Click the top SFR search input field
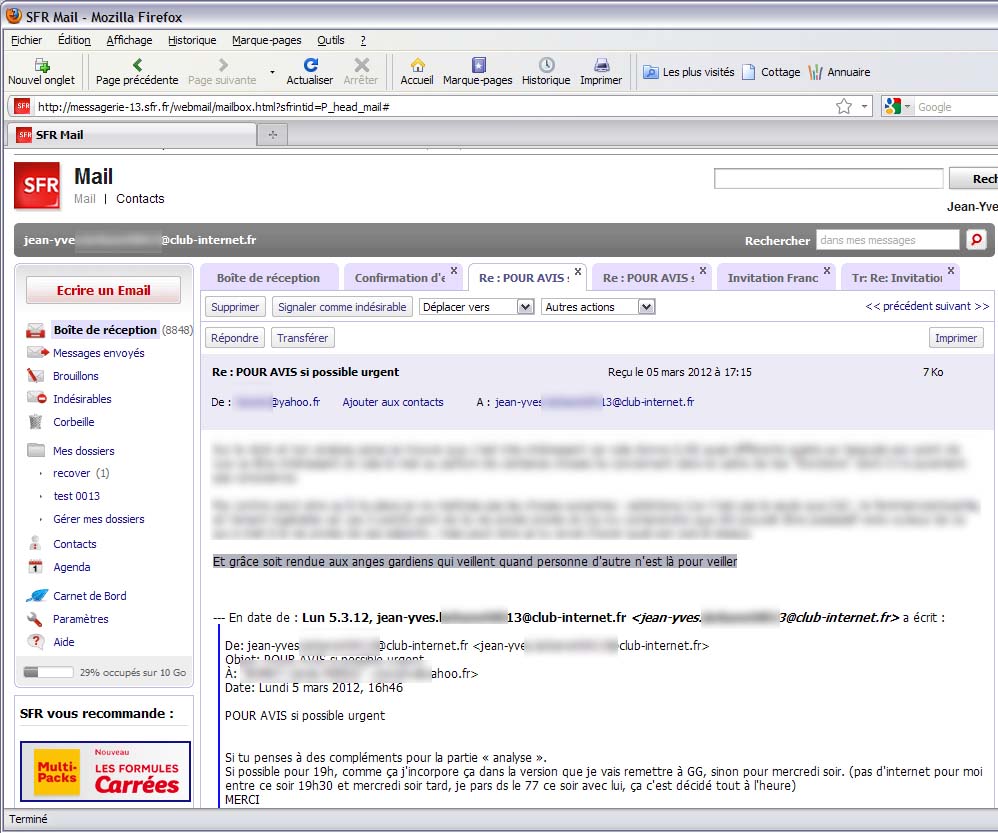Screen dimensions: 998x833 (829, 179)
